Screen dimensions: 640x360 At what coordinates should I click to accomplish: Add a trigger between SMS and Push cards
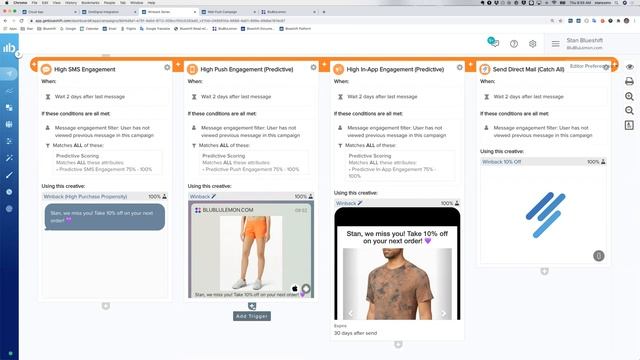tap(178, 65)
